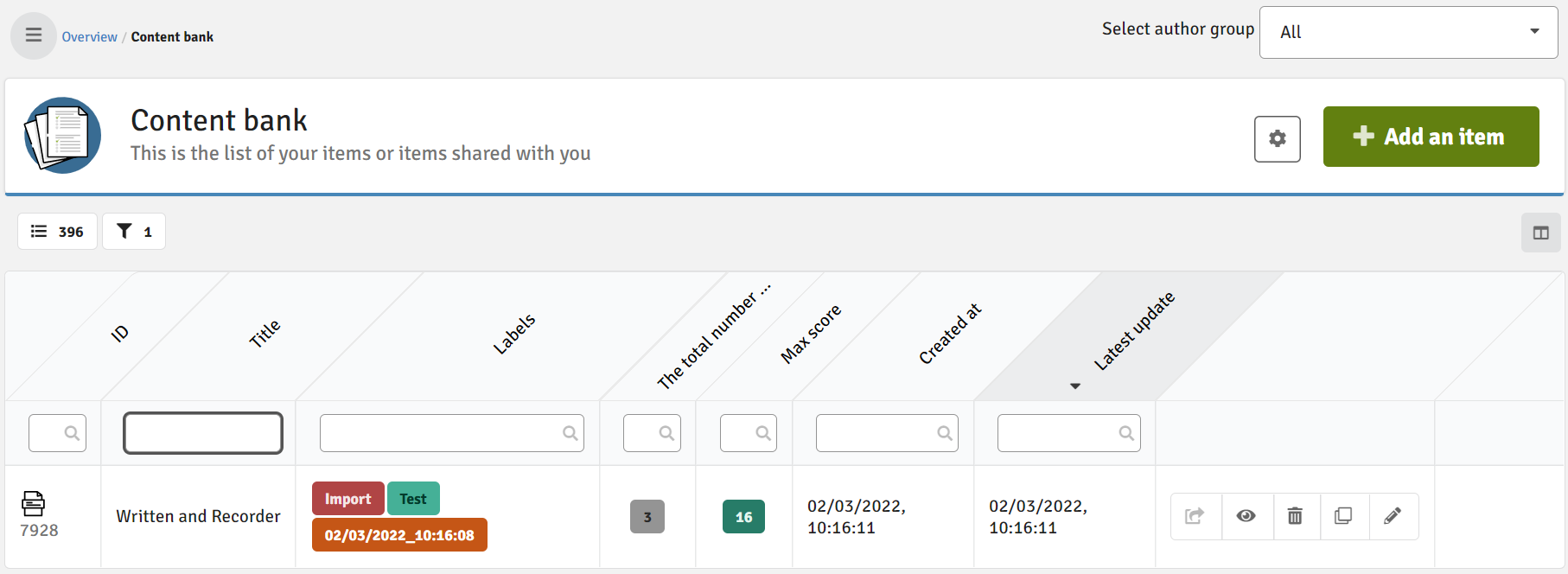The image size is (1568, 574).
Task: Focus the Latest update filter field
Action: tap(1068, 433)
